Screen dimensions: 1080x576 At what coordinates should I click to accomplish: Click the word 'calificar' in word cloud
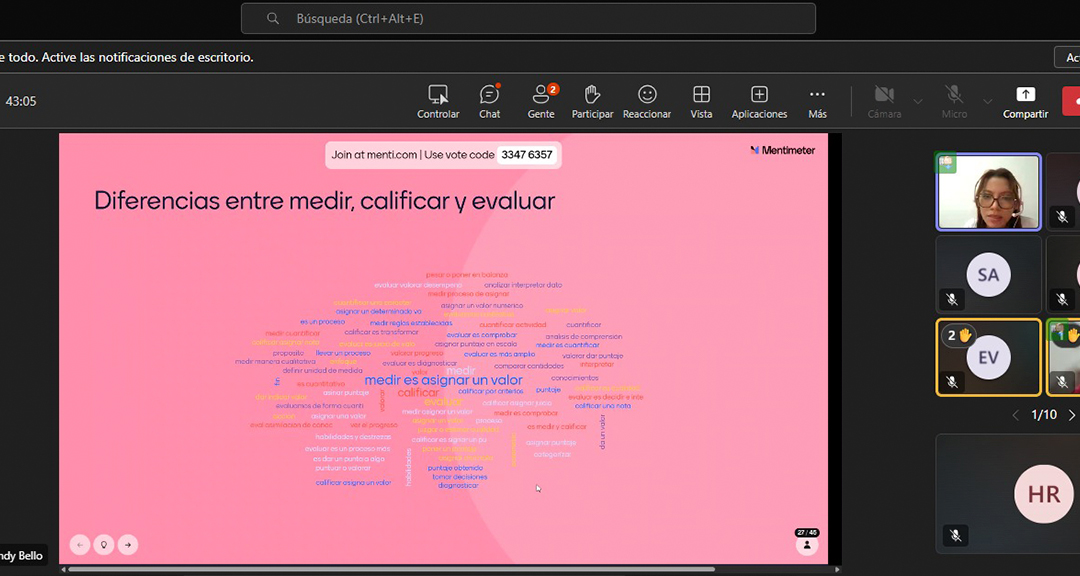click(x=418, y=393)
